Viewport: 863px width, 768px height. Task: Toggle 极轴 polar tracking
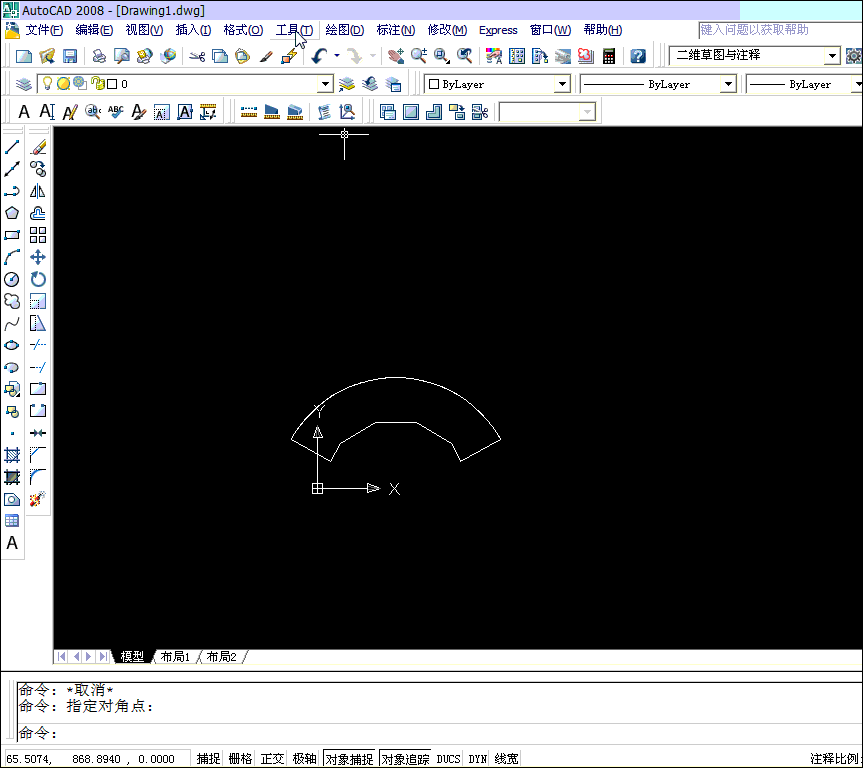coord(304,759)
